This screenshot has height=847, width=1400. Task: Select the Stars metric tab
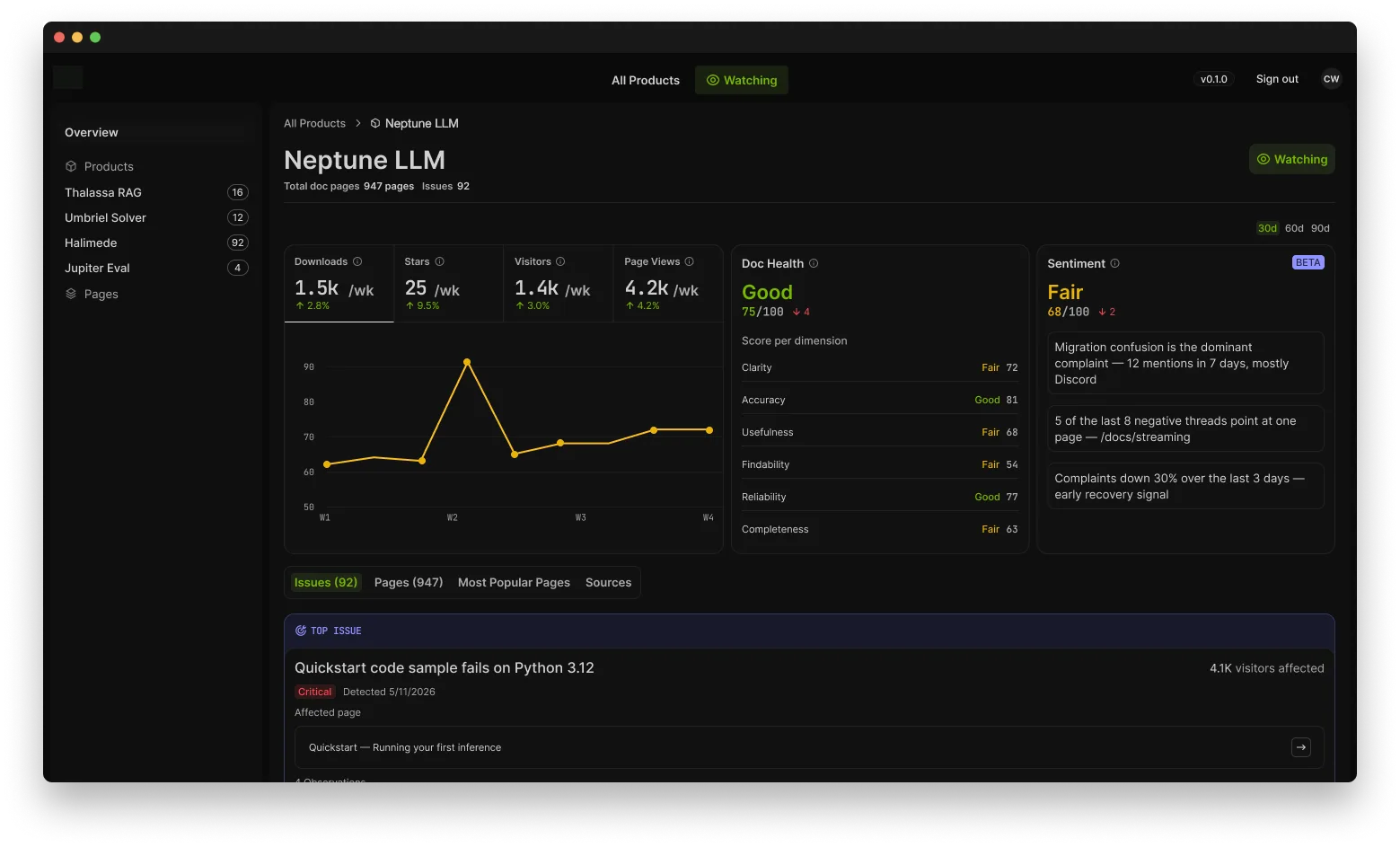[x=449, y=284]
